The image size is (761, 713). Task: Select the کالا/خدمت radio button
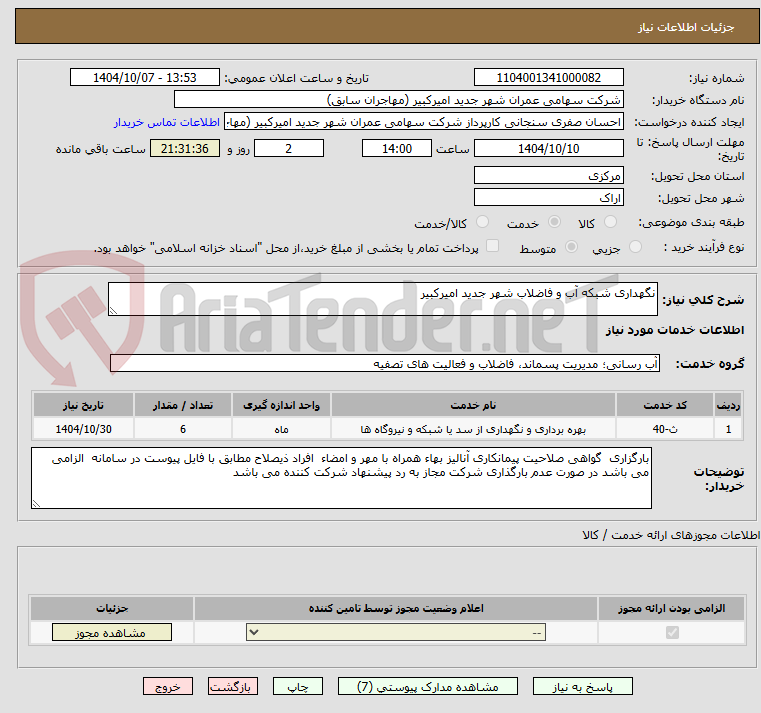click(x=482, y=222)
